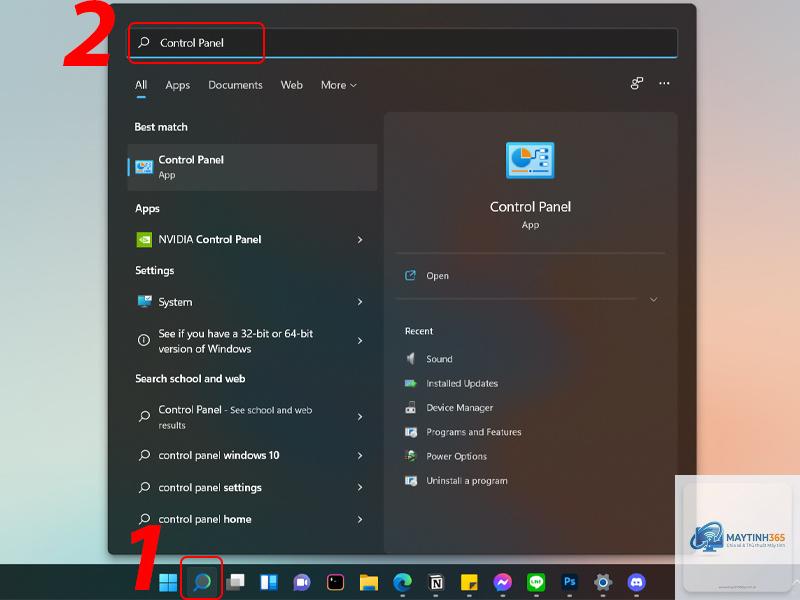The height and width of the screenshot is (600, 800).
Task: Launch Discord from the taskbar
Action: tap(636, 582)
